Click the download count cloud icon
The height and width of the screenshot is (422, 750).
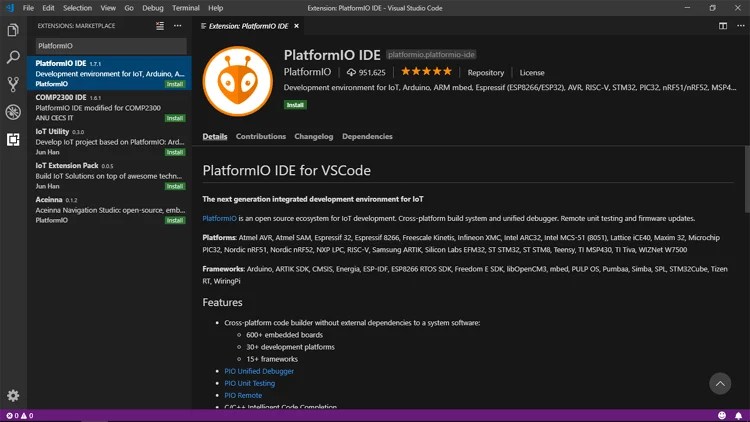[352, 72]
